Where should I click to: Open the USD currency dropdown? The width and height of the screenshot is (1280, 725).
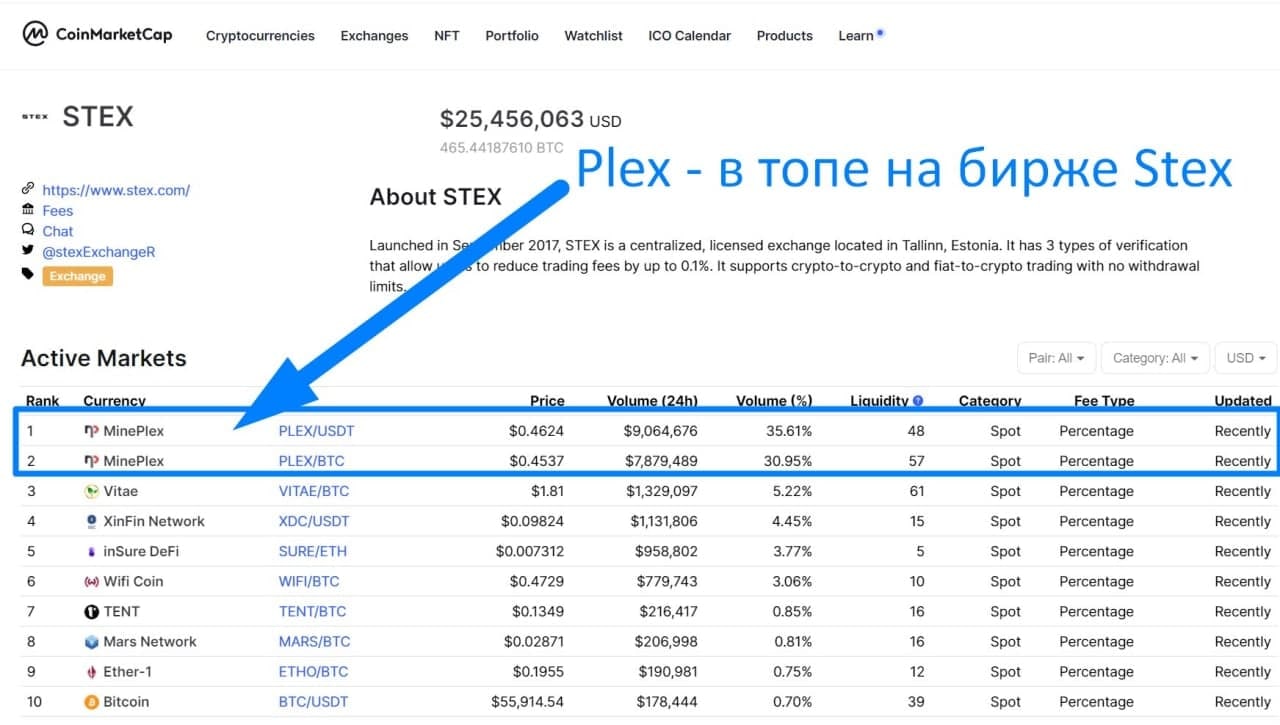[1246, 358]
